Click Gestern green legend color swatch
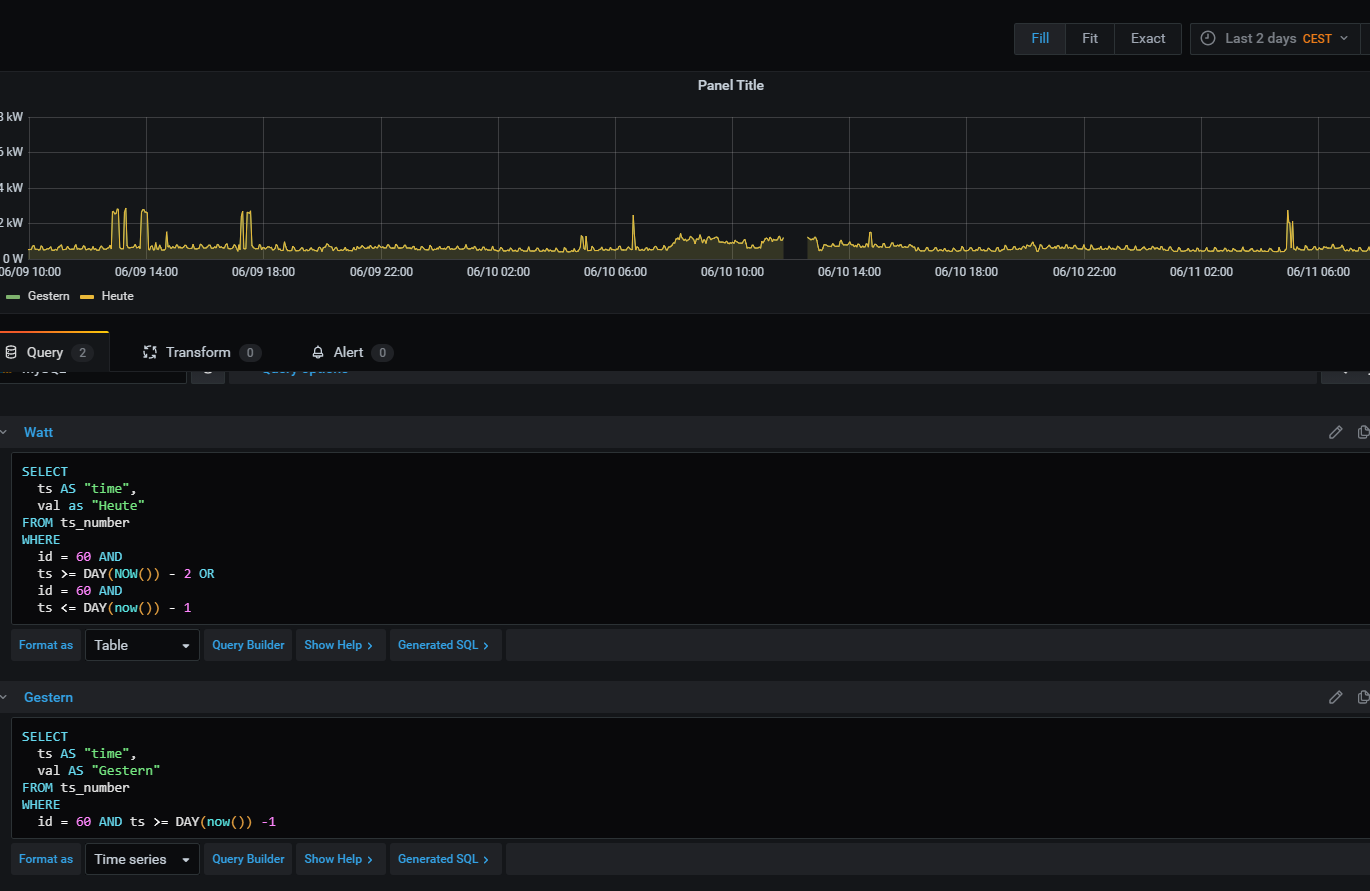This screenshot has width=1370, height=891. (x=13, y=297)
